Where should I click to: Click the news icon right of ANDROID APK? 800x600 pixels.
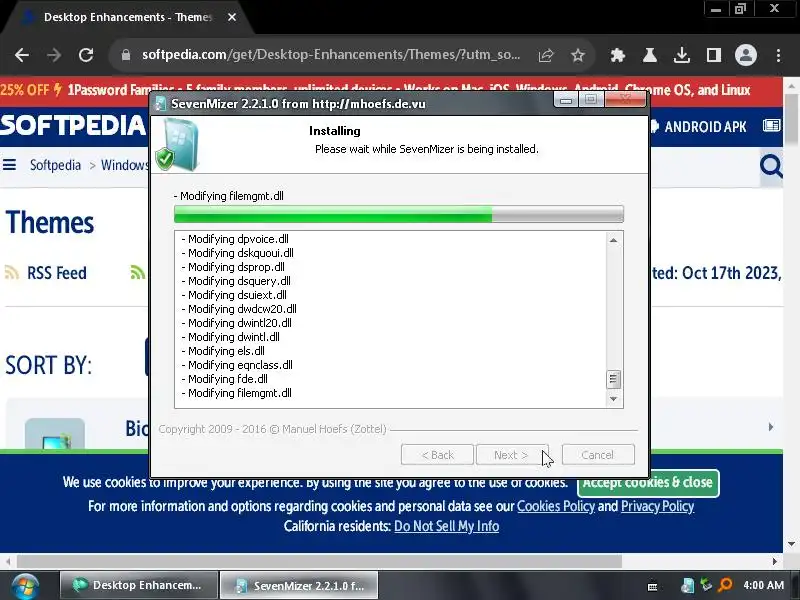771,126
